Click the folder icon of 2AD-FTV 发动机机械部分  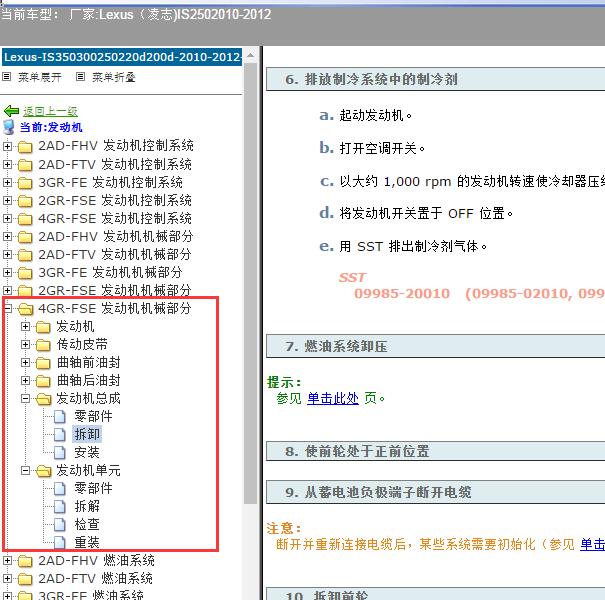[x=25, y=255]
